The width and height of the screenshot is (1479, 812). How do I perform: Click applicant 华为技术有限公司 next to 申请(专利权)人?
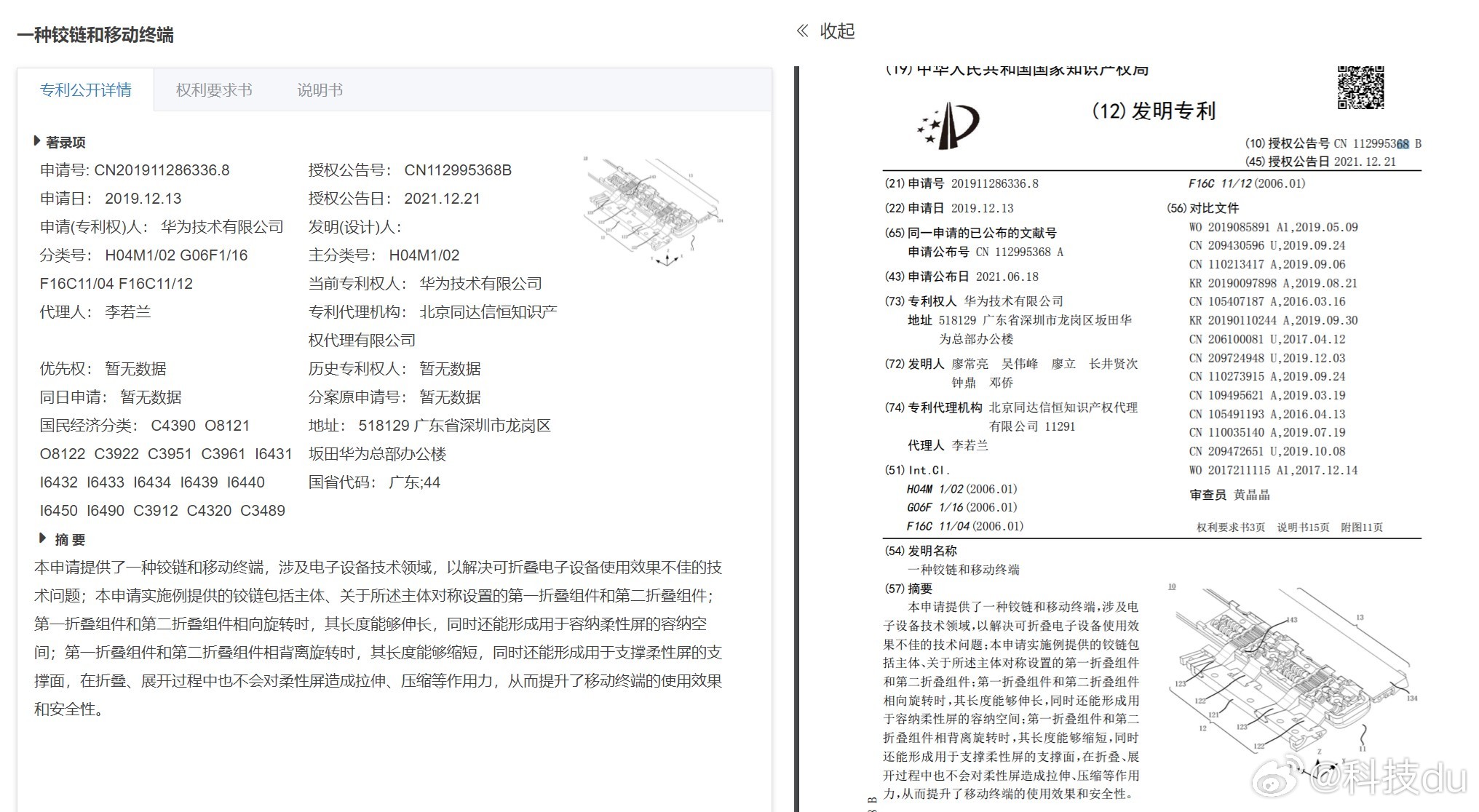222,227
